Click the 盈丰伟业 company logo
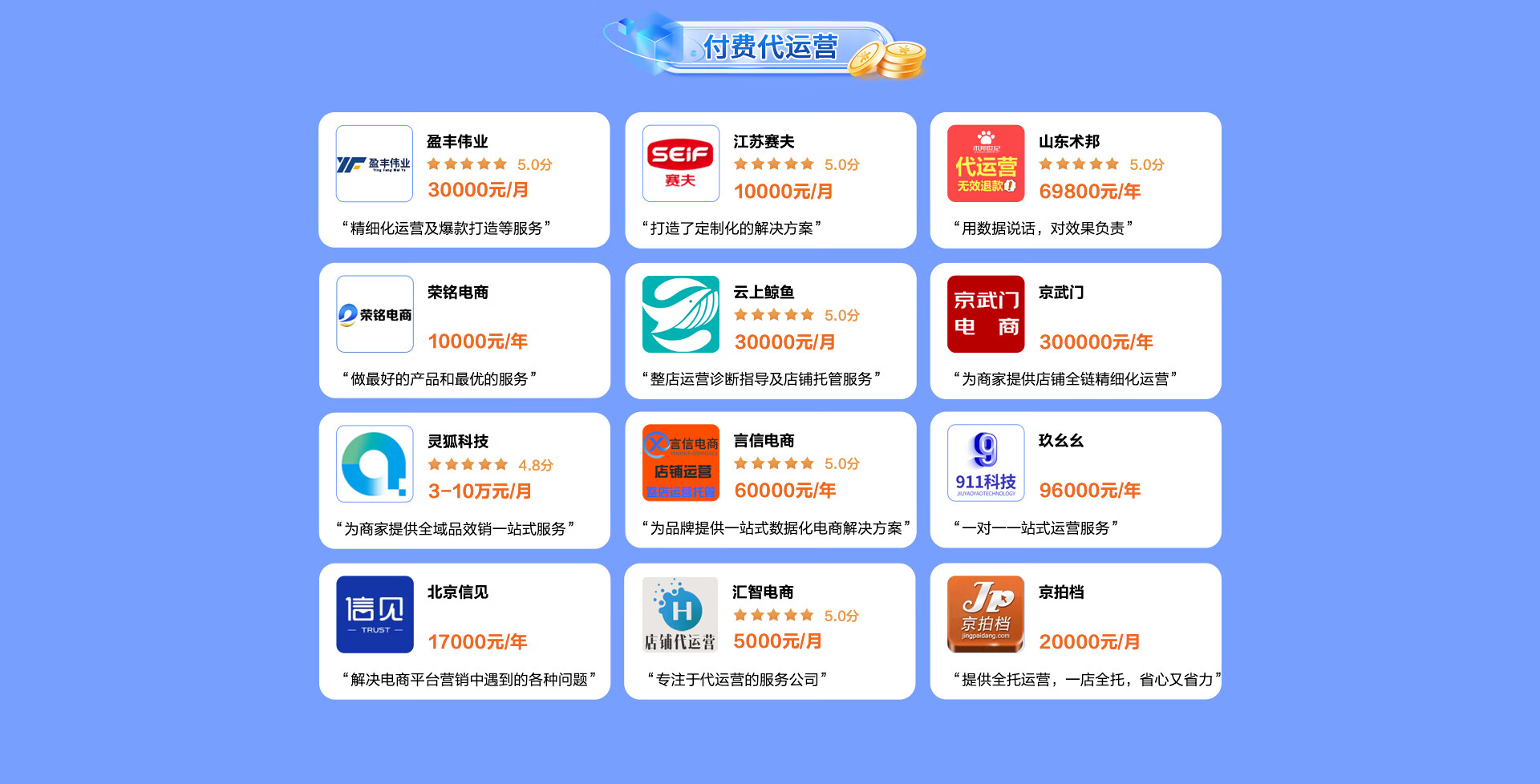 (x=374, y=164)
